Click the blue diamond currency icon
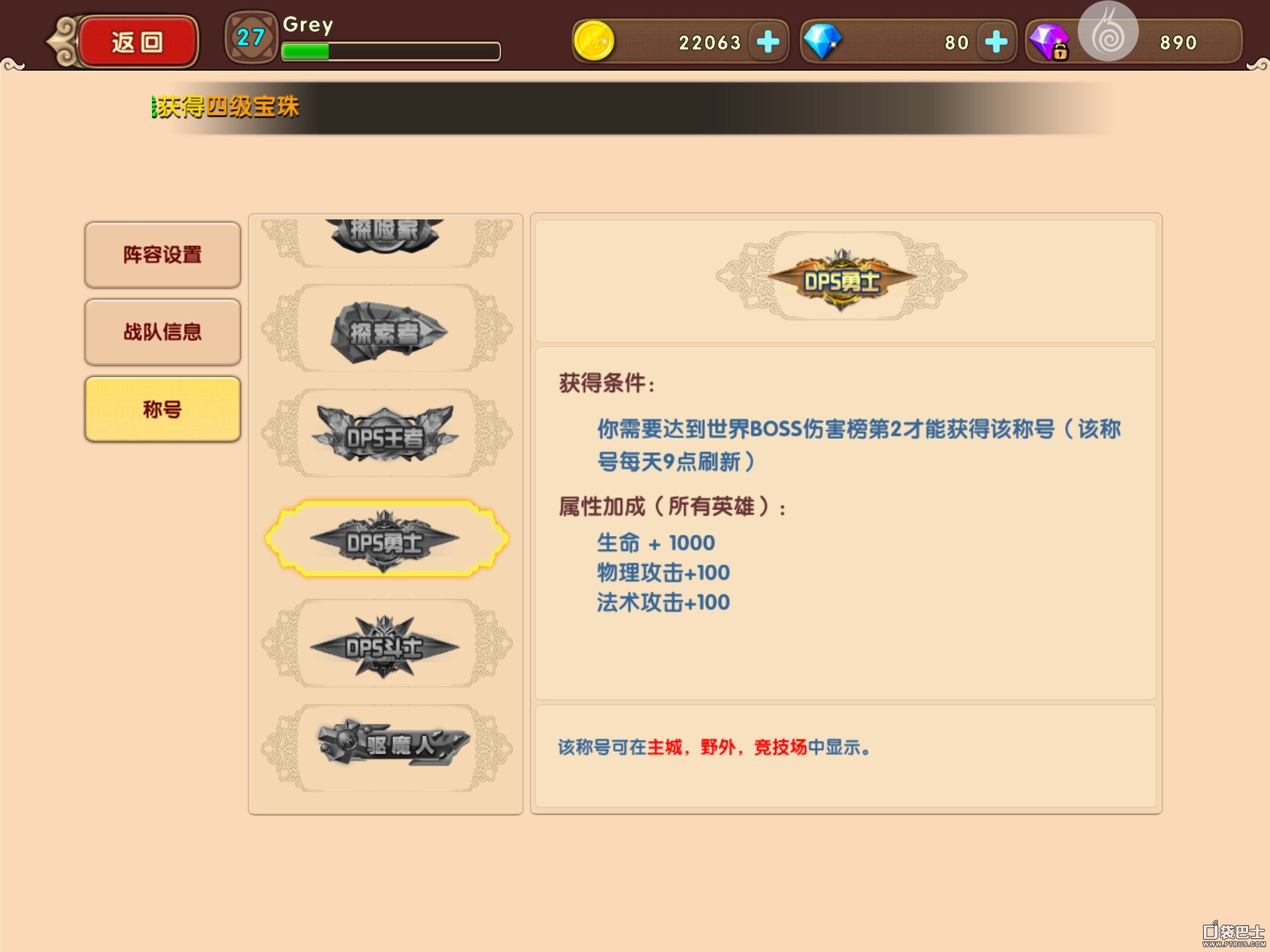1270x952 pixels. pyautogui.click(x=822, y=42)
